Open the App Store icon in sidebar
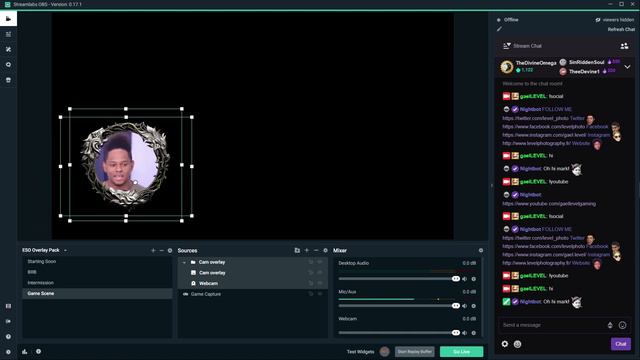 8,80
